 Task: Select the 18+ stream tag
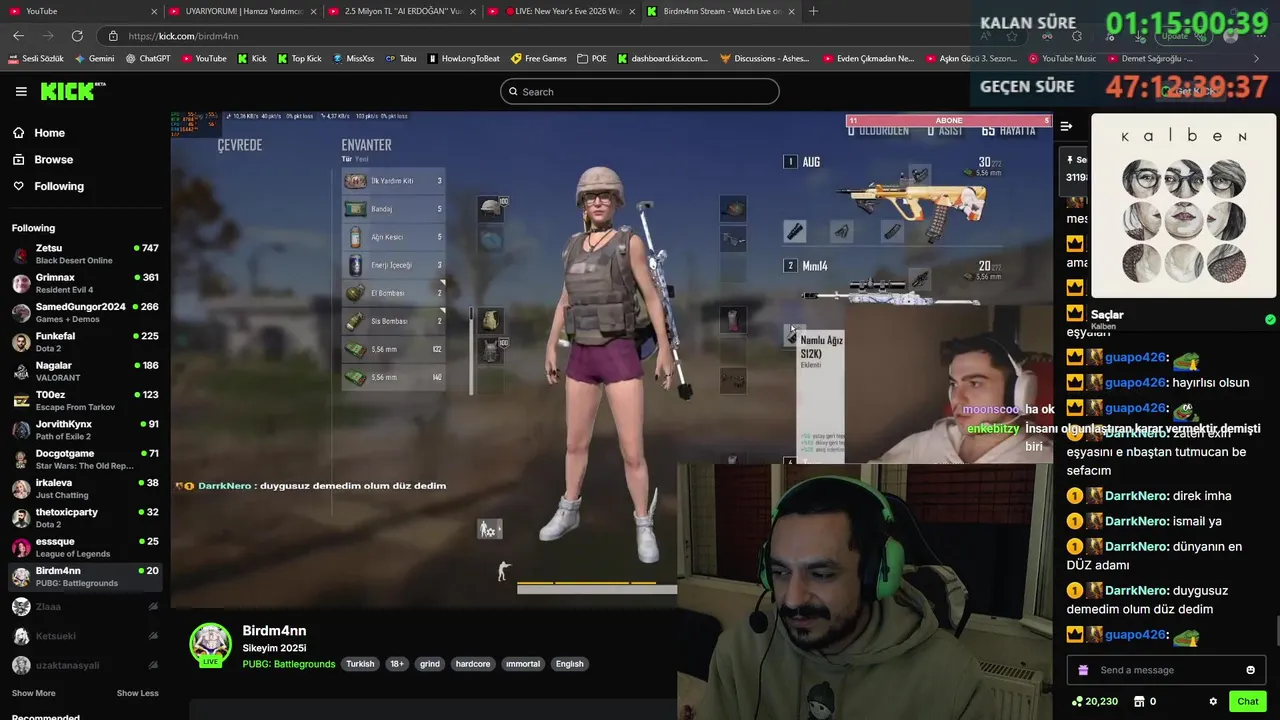tap(397, 664)
